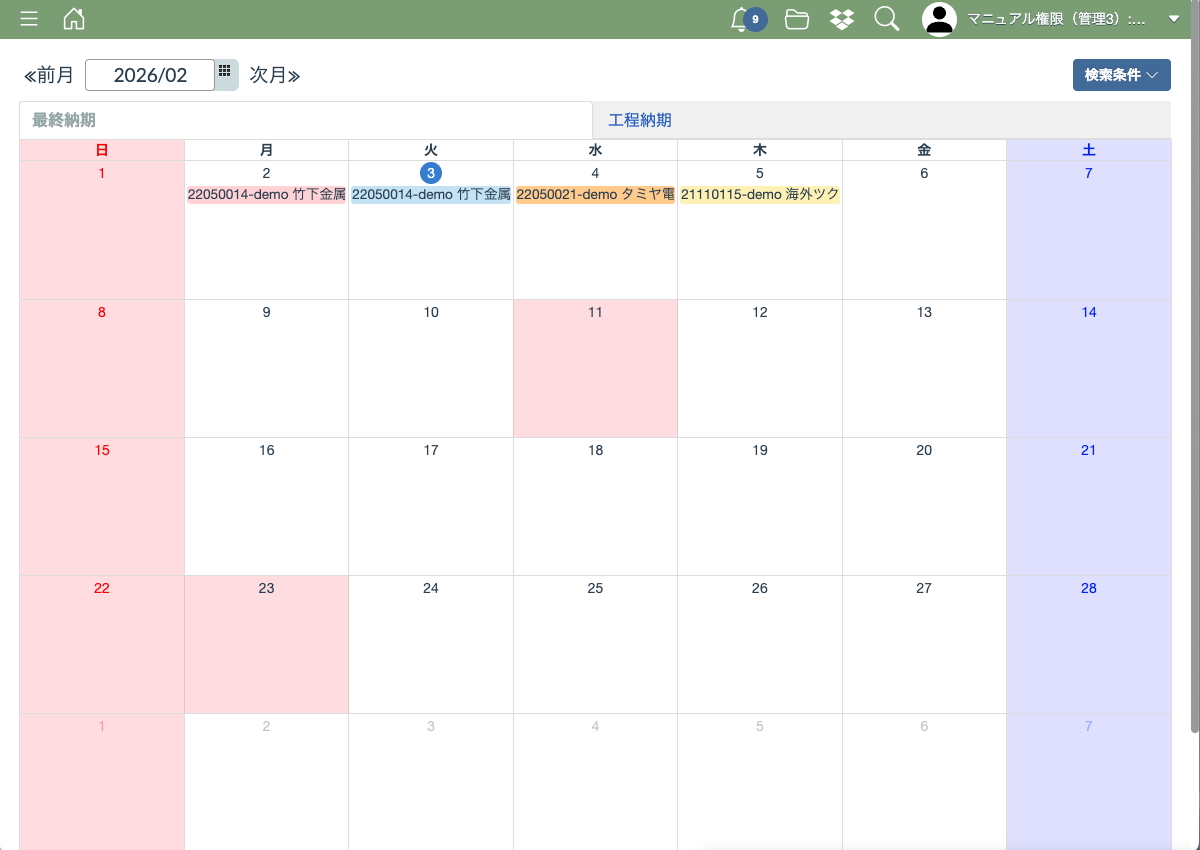Click the Dropbox icon
Image resolution: width=1200 pixels, height=850 pixels.
pos(842,19)
